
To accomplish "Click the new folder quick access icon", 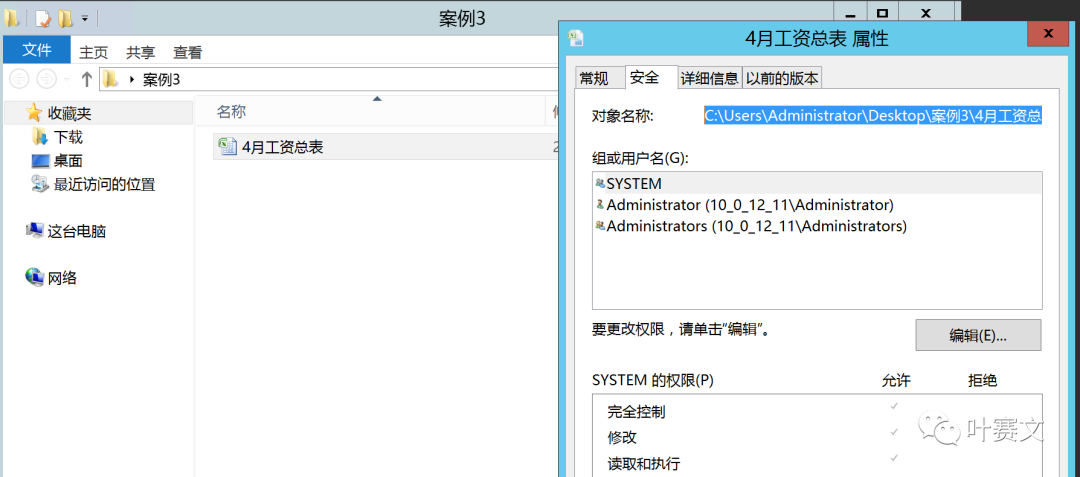I will coord(65,18).
